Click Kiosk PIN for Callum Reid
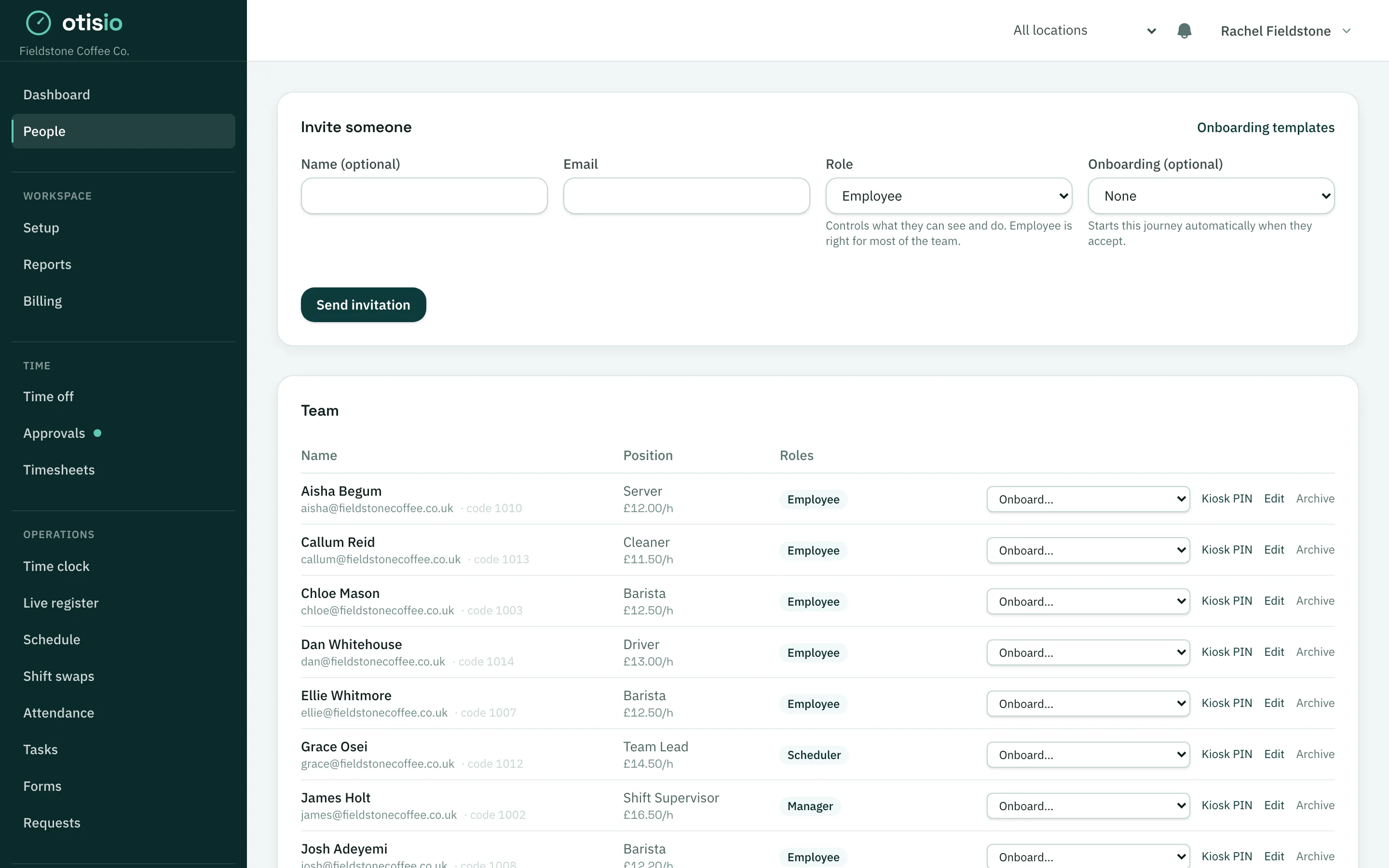 click(x=1226, y=550)
